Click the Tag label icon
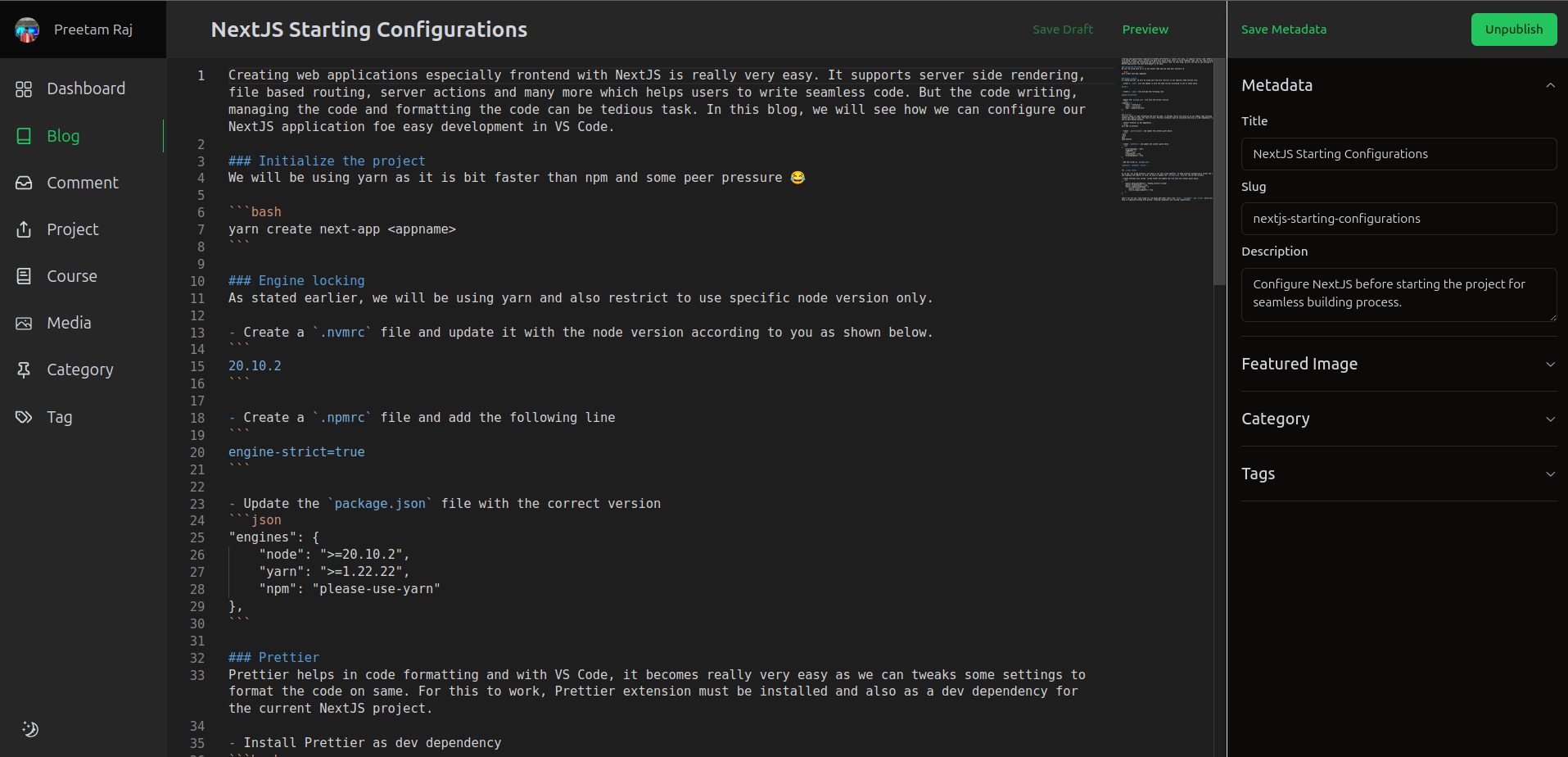Screen dimensions: 1568x757 [24, 417]
